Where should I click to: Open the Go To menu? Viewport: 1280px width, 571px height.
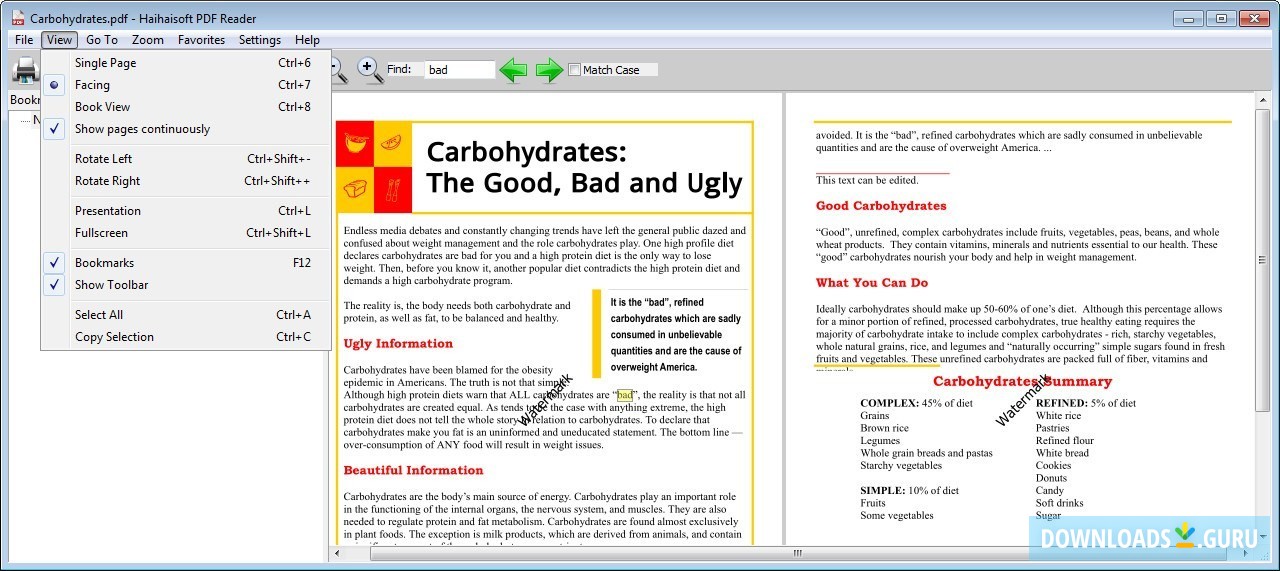click(102, 40)
